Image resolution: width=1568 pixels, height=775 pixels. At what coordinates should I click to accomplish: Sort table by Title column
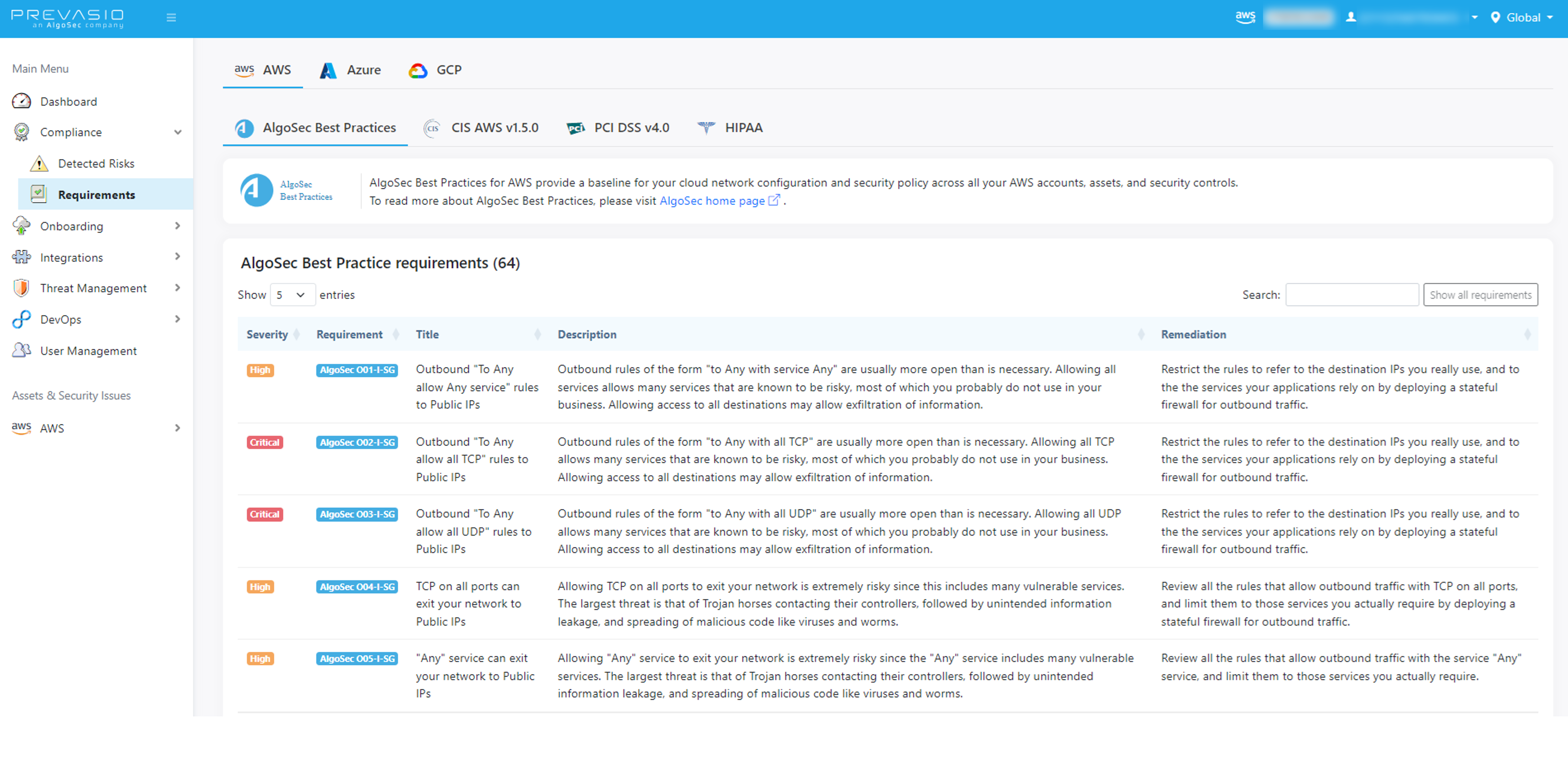pos(478,334)
